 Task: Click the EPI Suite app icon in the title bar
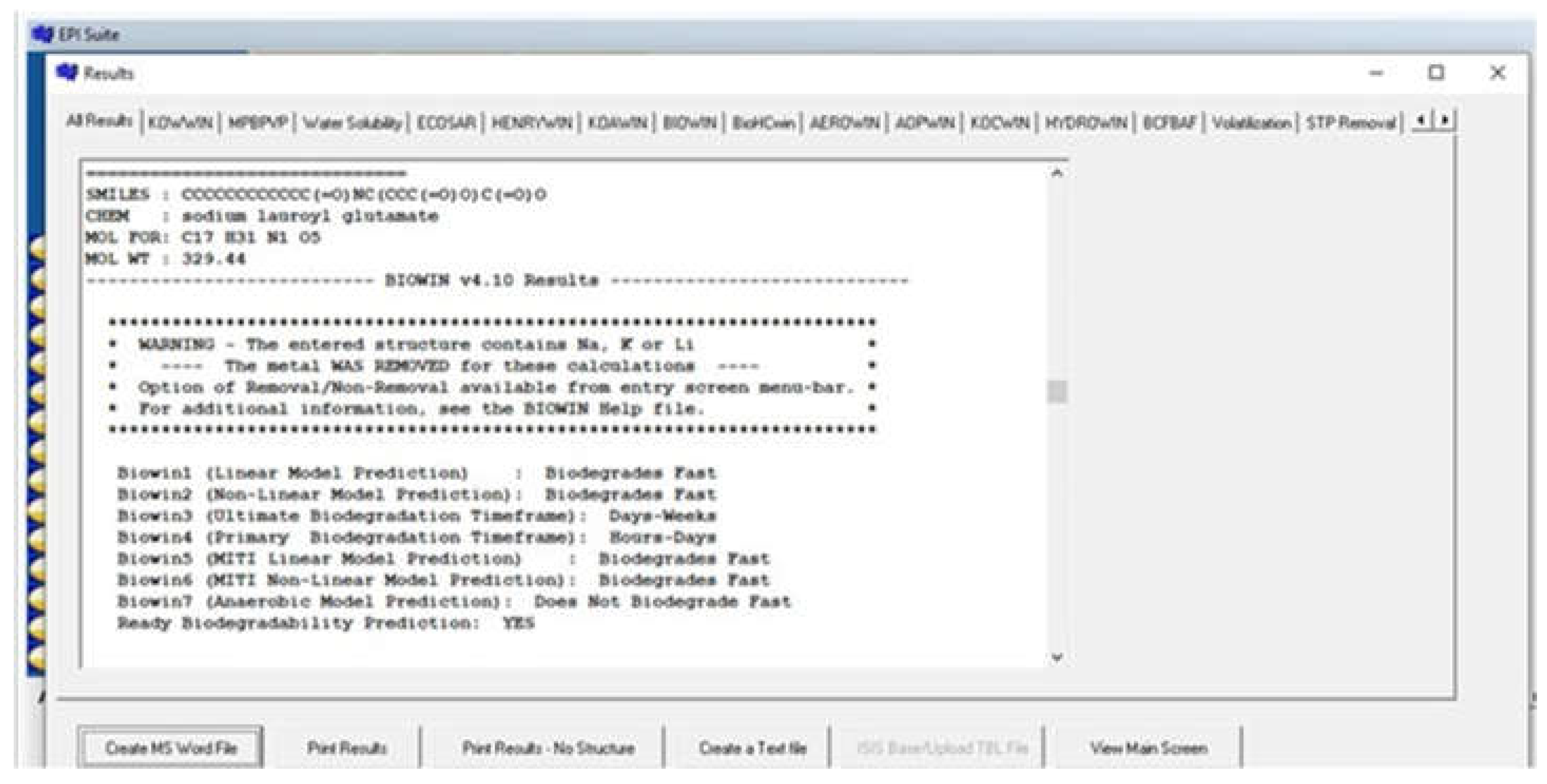click(x=43, y=34)
